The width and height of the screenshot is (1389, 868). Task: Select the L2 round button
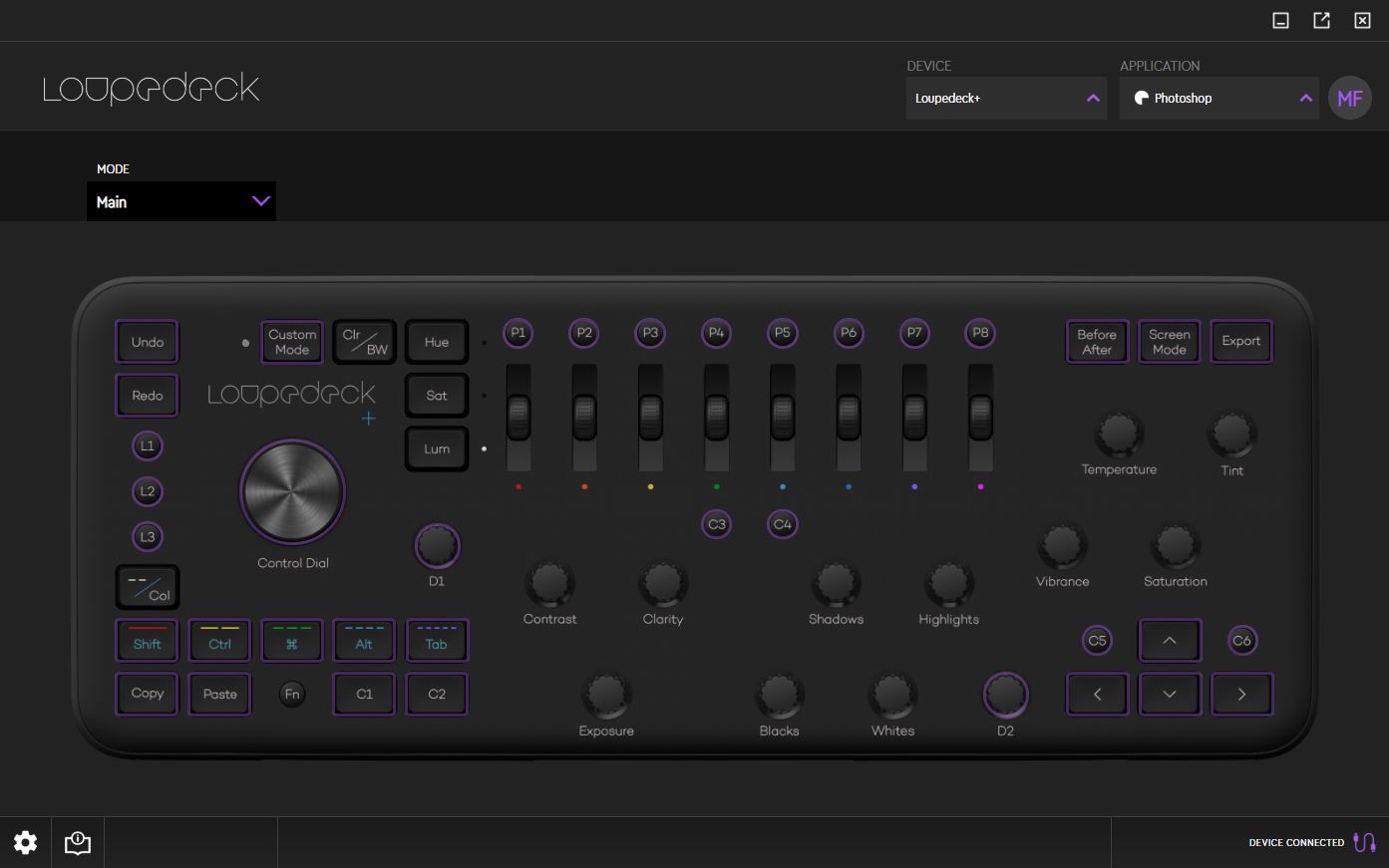[148, 491]
